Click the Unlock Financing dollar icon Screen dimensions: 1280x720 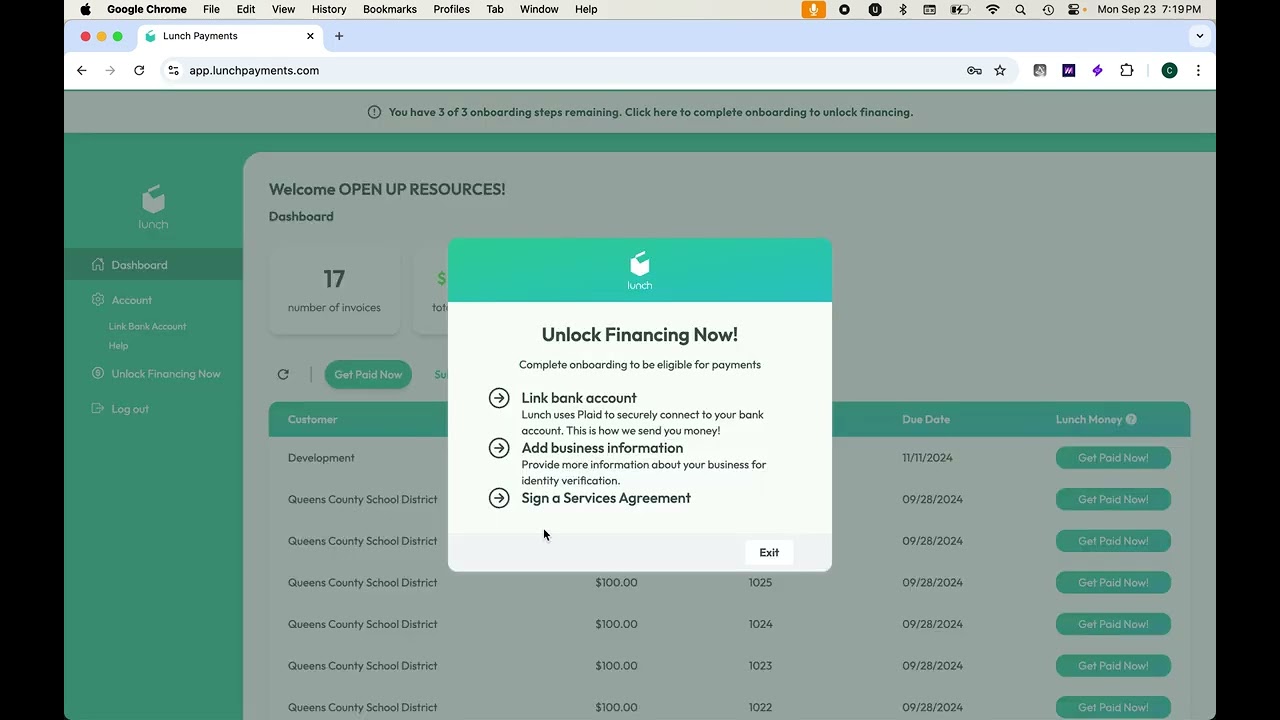click(97, 374)
